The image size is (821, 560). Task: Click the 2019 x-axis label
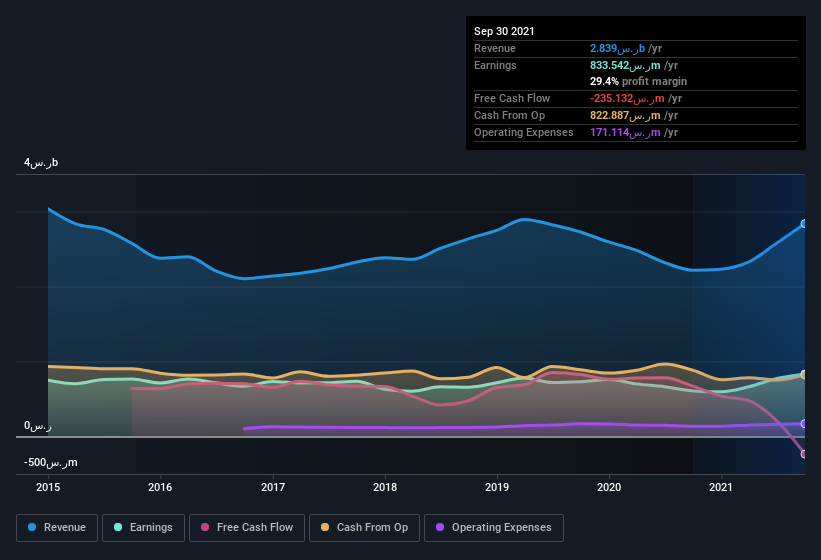coord(497,487)
